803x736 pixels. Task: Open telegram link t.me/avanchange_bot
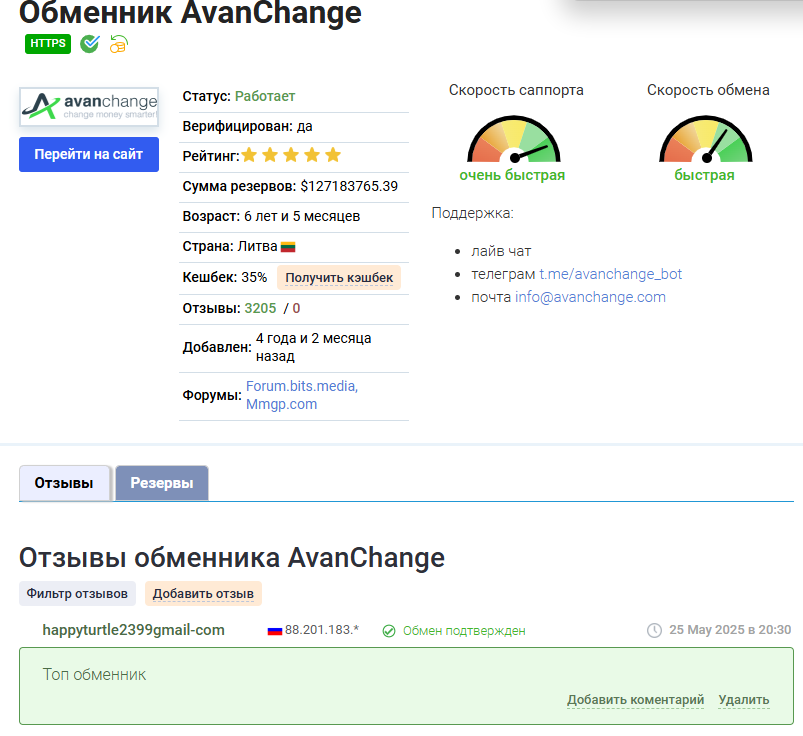610,274
